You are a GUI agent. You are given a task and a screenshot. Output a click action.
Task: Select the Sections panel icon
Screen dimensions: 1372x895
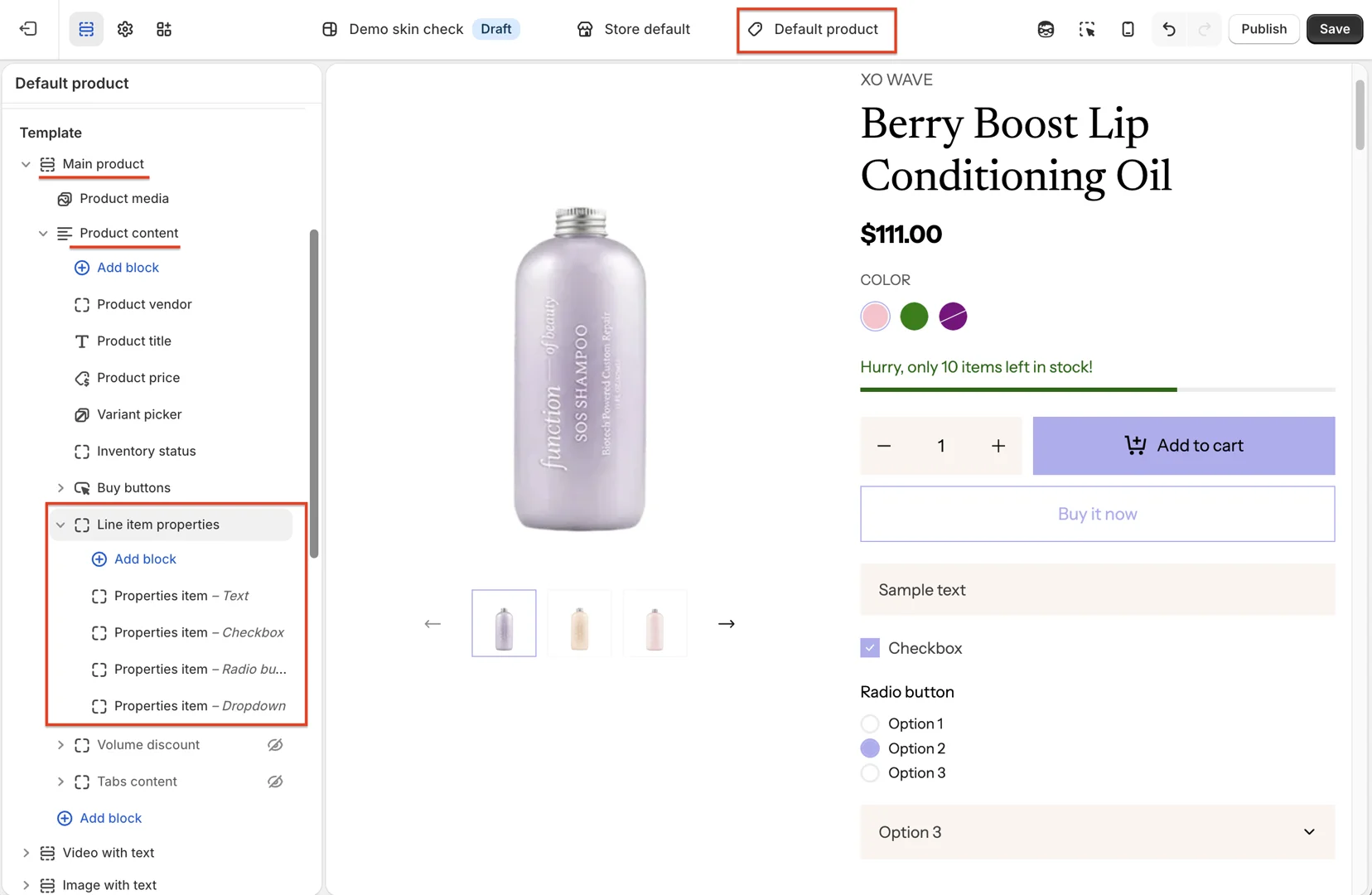86,29
